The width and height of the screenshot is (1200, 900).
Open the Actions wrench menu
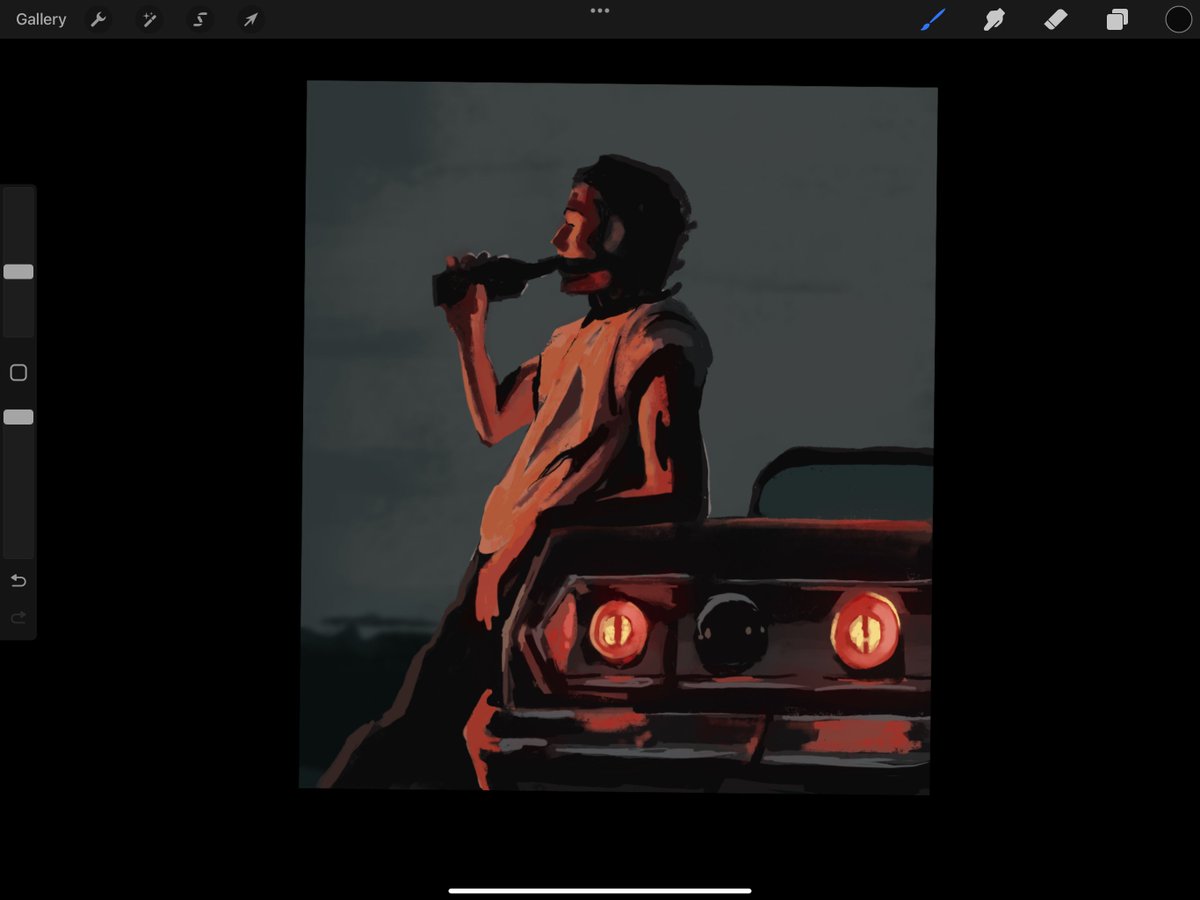pos(98,19)
